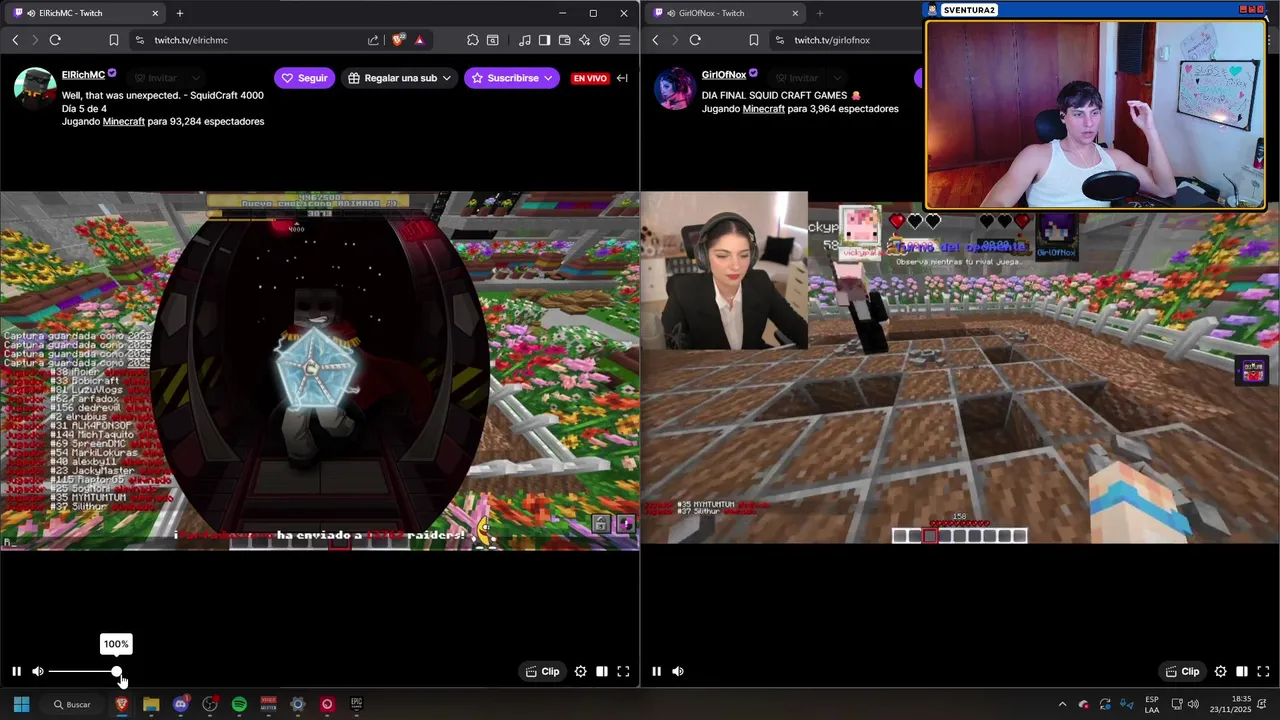Open the Brave playlist music note icon
This screenshot has height=720, width=1280.
click(525, 40)
